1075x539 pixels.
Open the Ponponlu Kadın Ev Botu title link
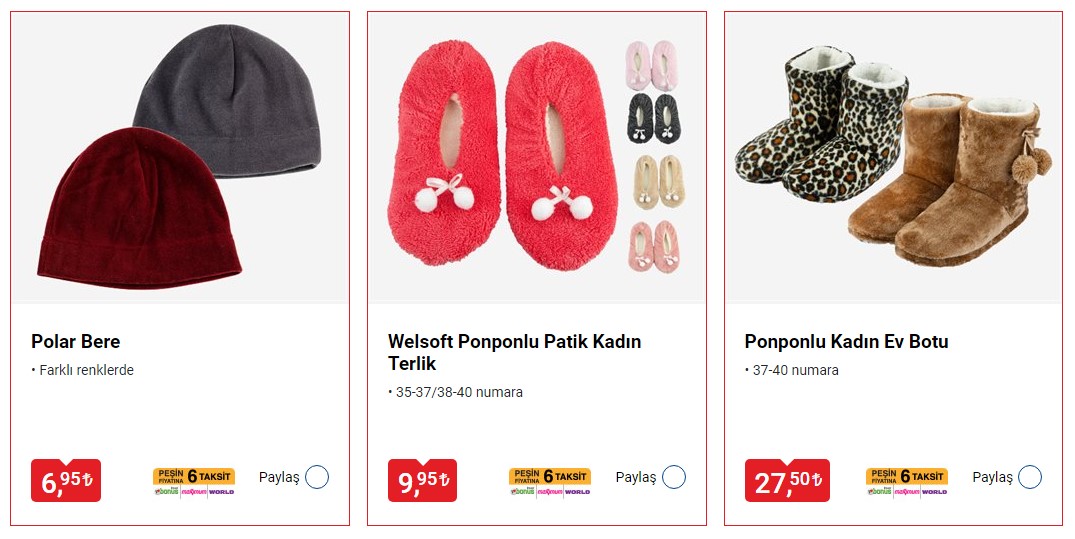tap(846, 342)
